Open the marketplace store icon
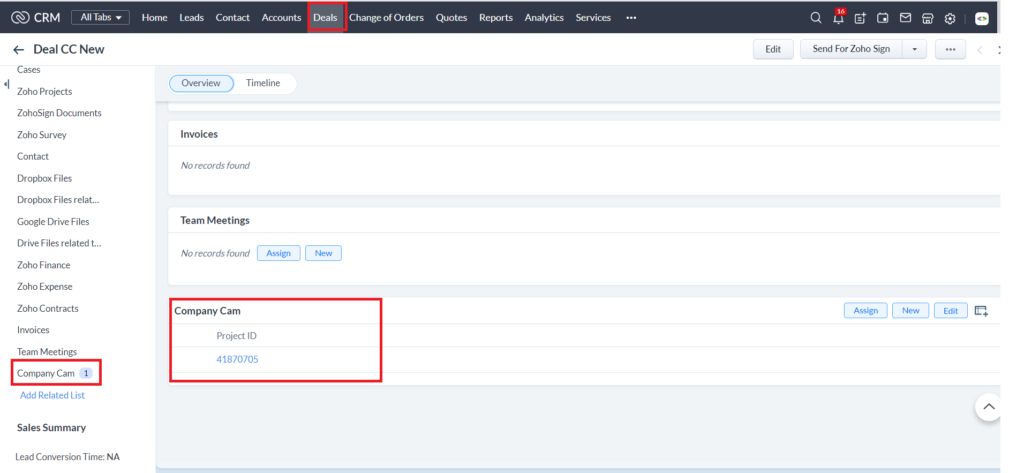This screenshot has height=473, width=1024. click(927, 18)
